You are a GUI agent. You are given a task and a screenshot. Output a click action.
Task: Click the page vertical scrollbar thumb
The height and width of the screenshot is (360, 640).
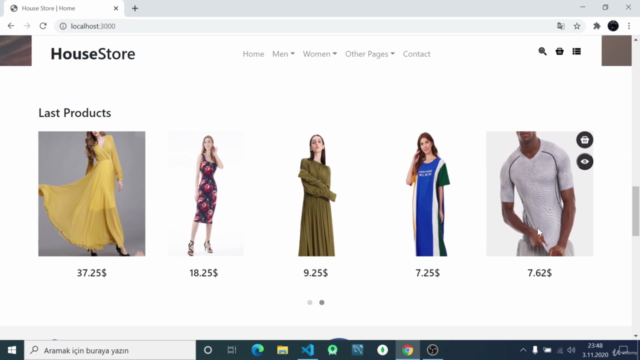point(636,211)
